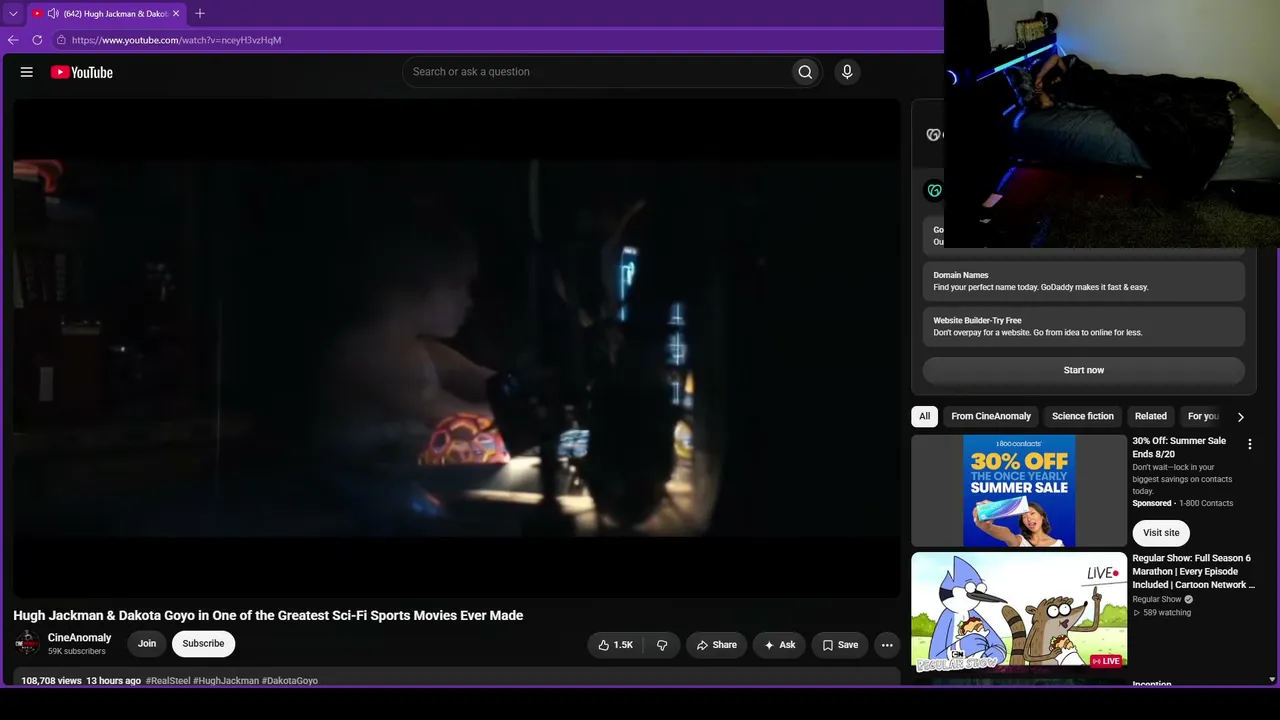Join the CineAnomaly channel membership
The width and height of the screenshot is (1280, 720).
click(x=147, y=644)
